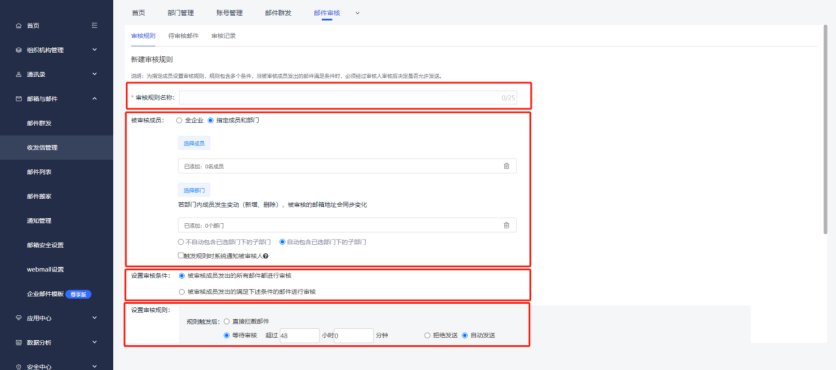Click the 尊享版 badge next to 企业邮件模板

tap(78, 294)
